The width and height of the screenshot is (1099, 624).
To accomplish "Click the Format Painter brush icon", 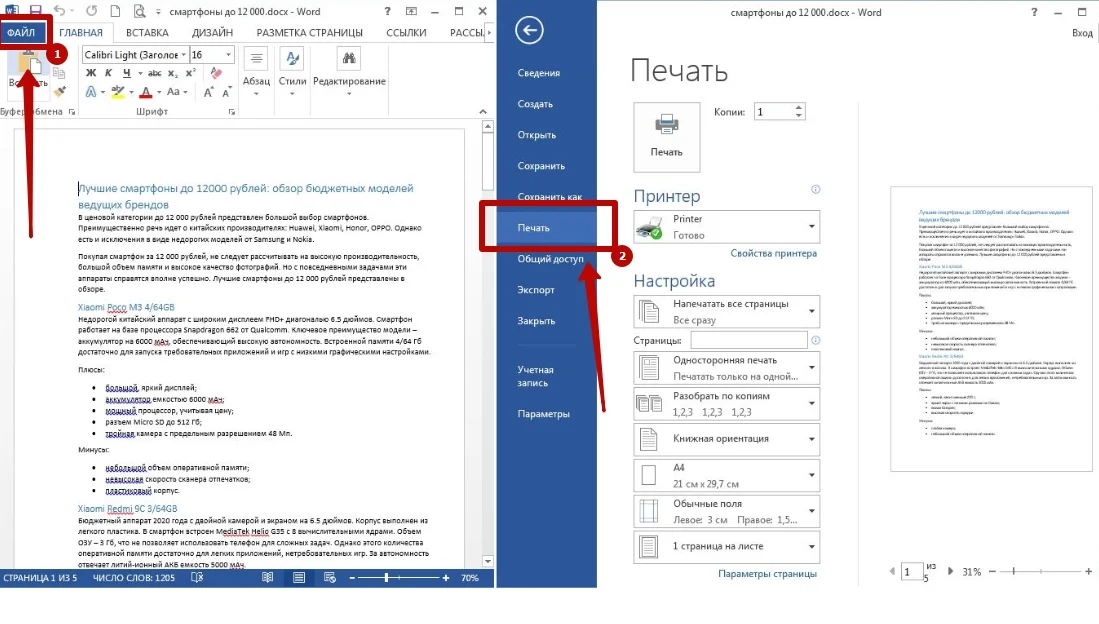I will tap(60, 91).
